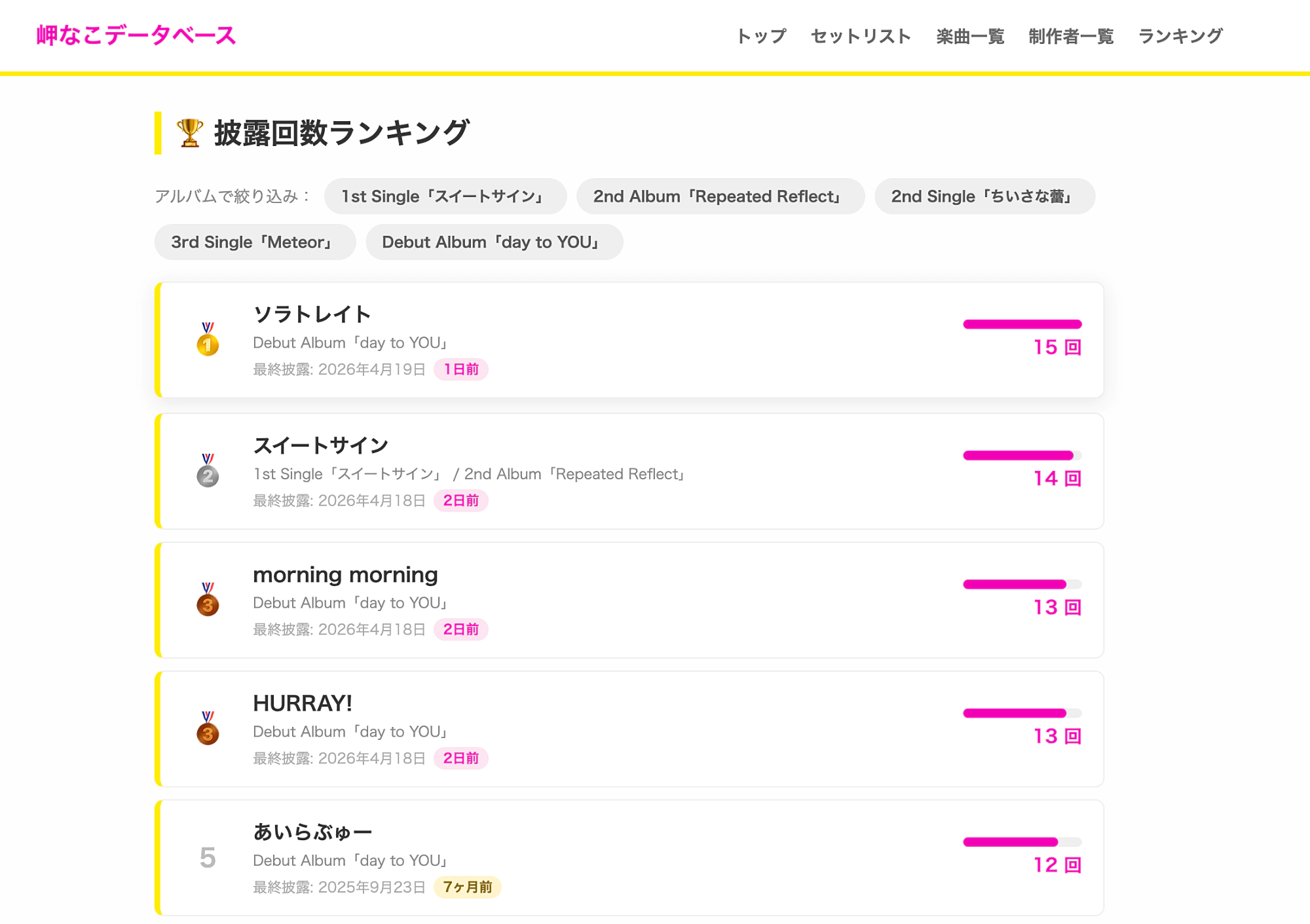The image size is (1310, 924).
Task: Open the セットリスト nav item
Action: click(861, 36)
